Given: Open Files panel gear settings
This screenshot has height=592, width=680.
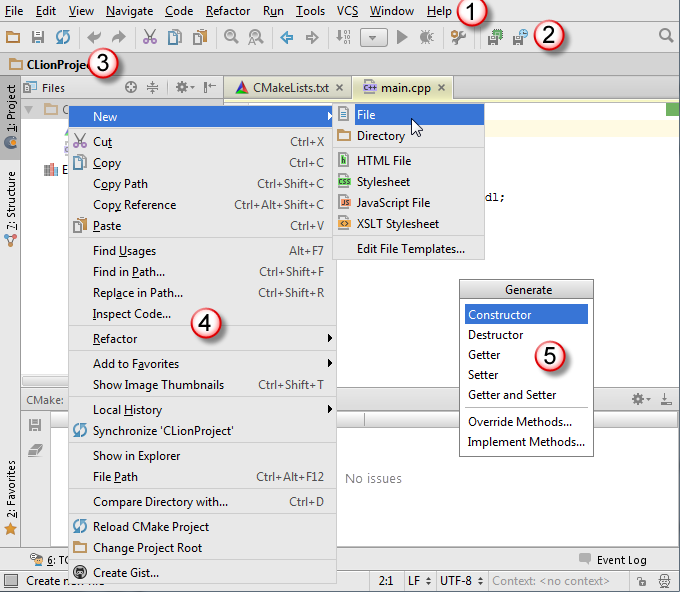Looking at the screenshot, I should point(185,88).
